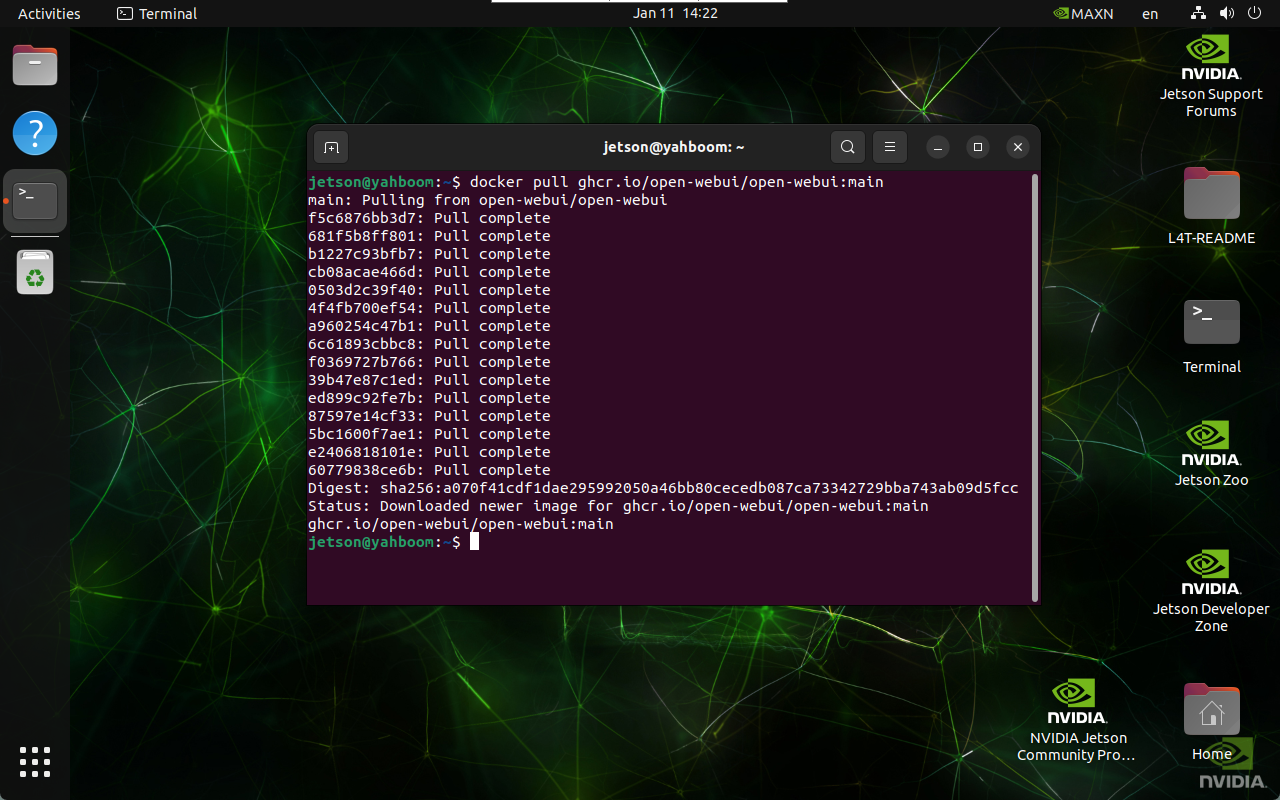This screenshot has height=800, width=1280.
Task: Click the terminal search icon
Action: (x=847, y=147)
